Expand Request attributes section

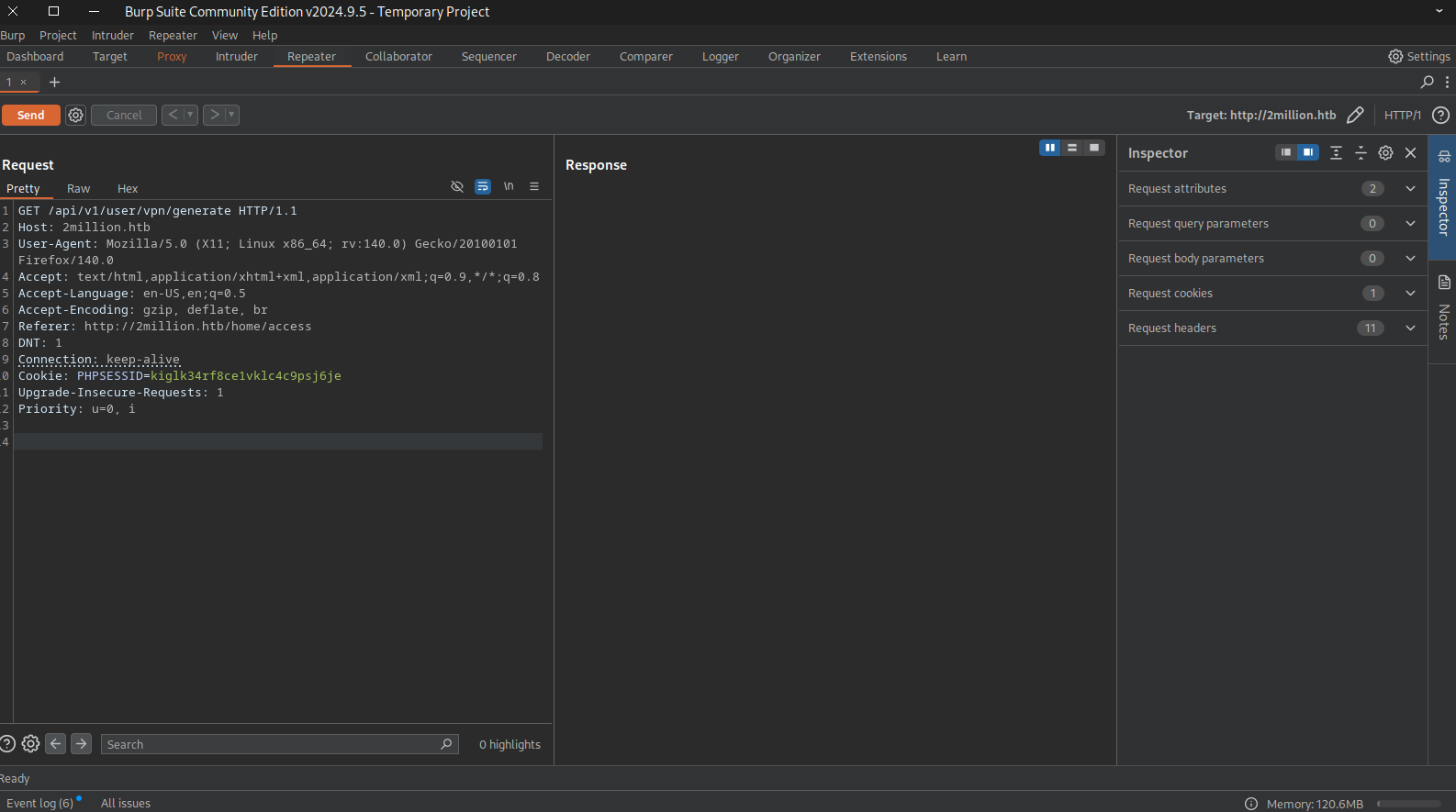(1410, 188)
